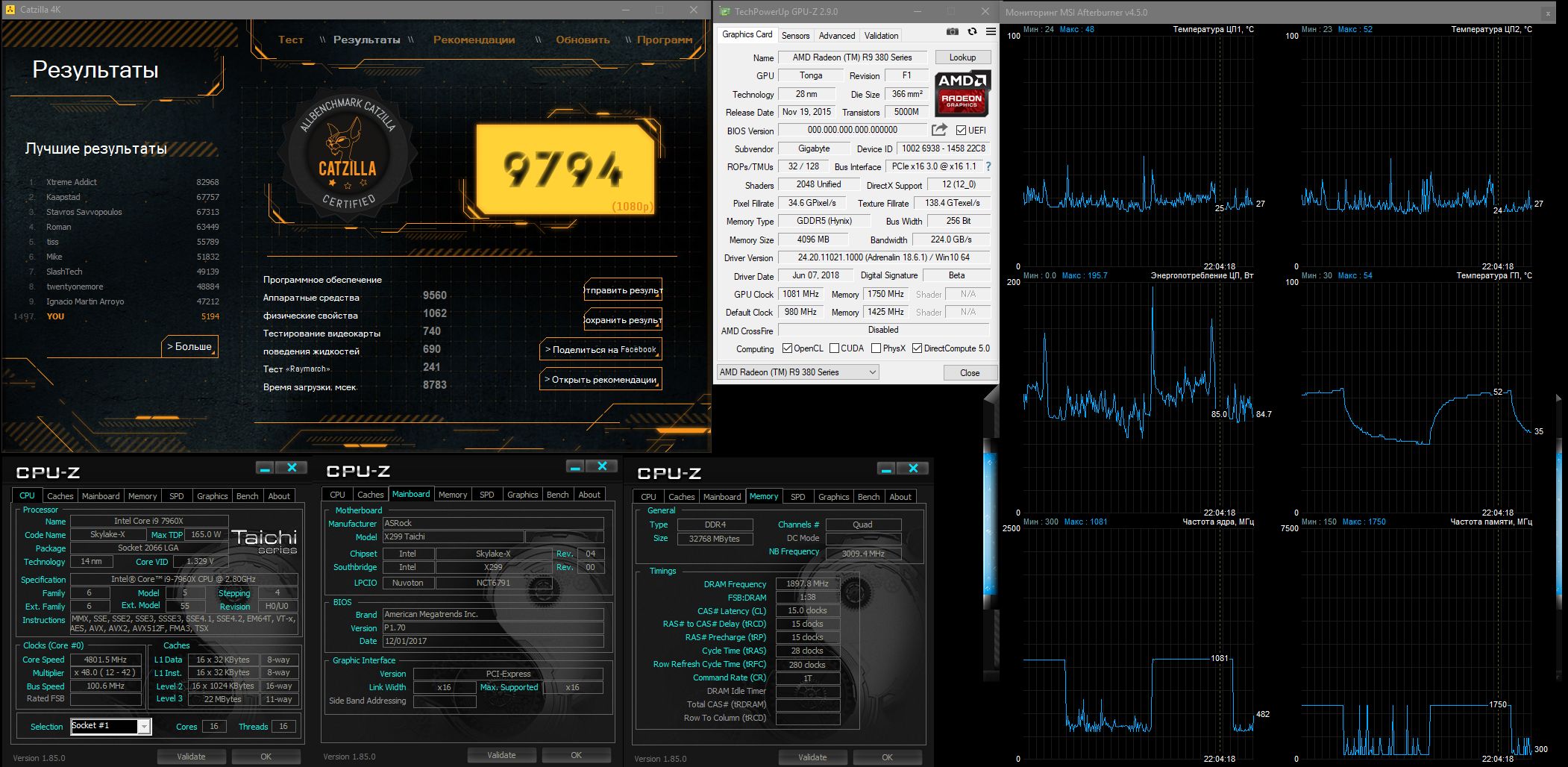Toggle the OpenCL checkbox

(x=787, y=348)
